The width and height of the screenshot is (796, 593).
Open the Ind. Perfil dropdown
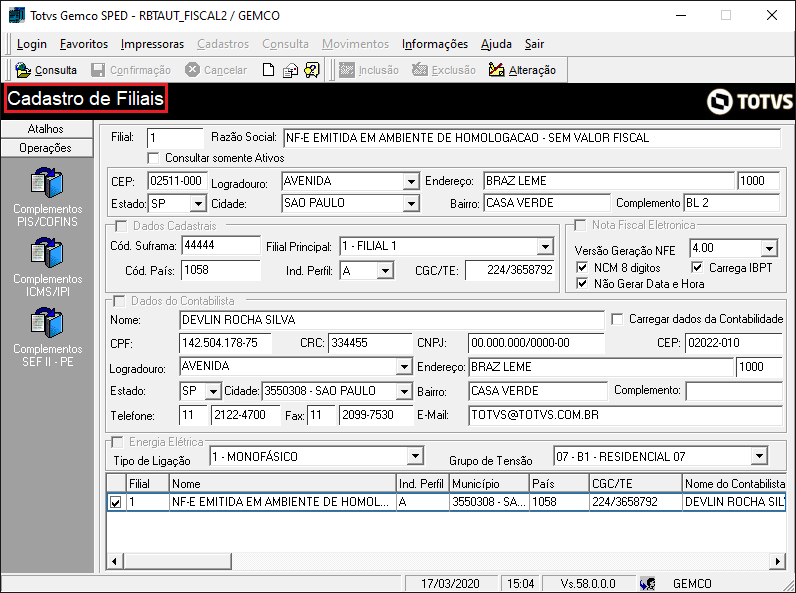point(385,270)
